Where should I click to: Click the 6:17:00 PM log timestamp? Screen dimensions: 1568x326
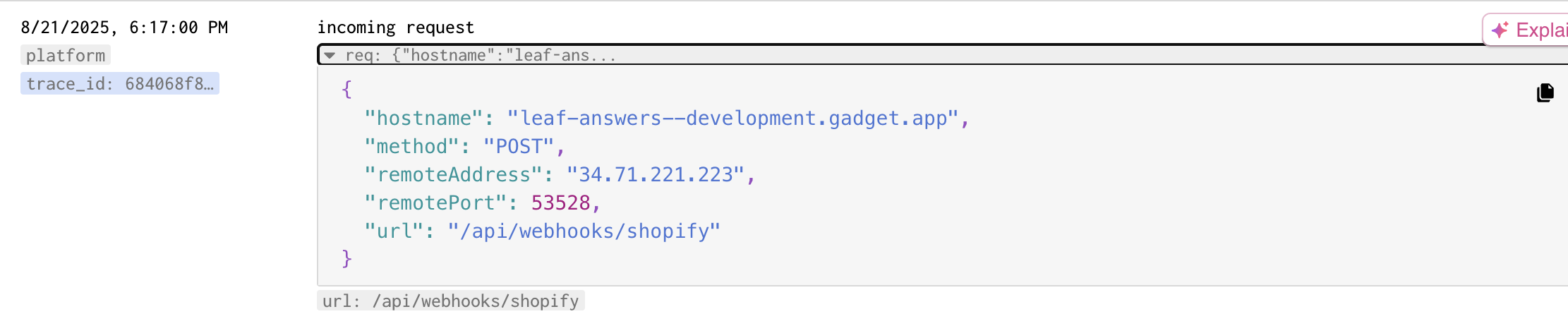(124, 28)
